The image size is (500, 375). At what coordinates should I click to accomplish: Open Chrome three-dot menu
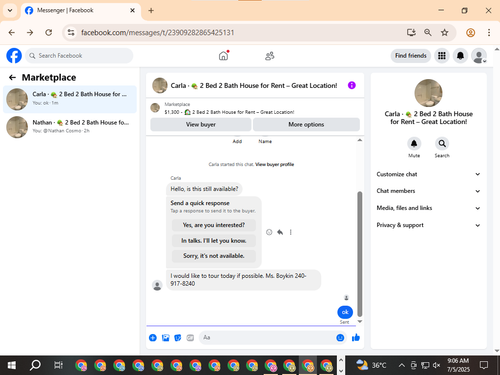coord(489,32)
